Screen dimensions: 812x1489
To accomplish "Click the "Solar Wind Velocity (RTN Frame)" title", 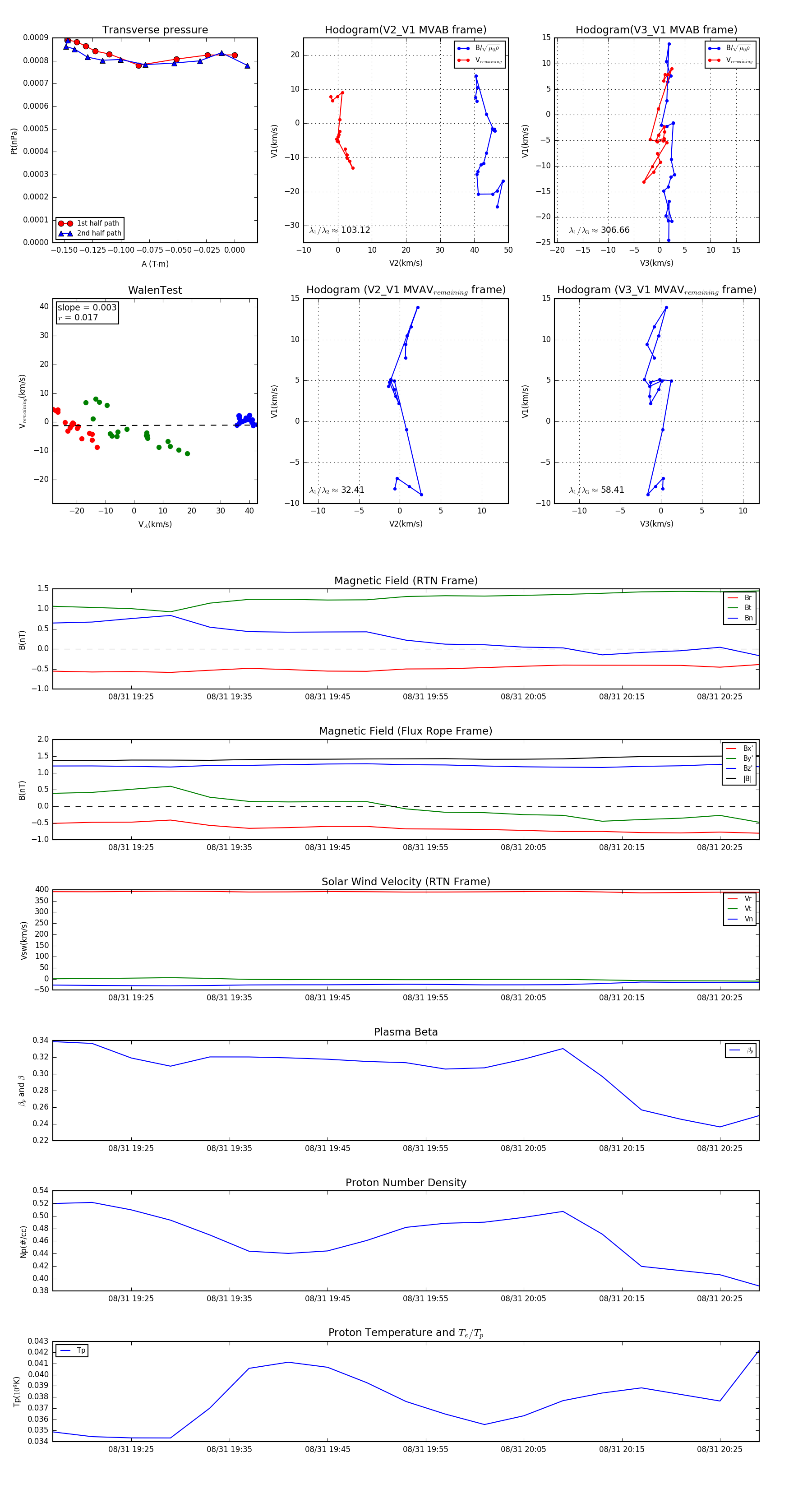I will (x=406, y=882).
